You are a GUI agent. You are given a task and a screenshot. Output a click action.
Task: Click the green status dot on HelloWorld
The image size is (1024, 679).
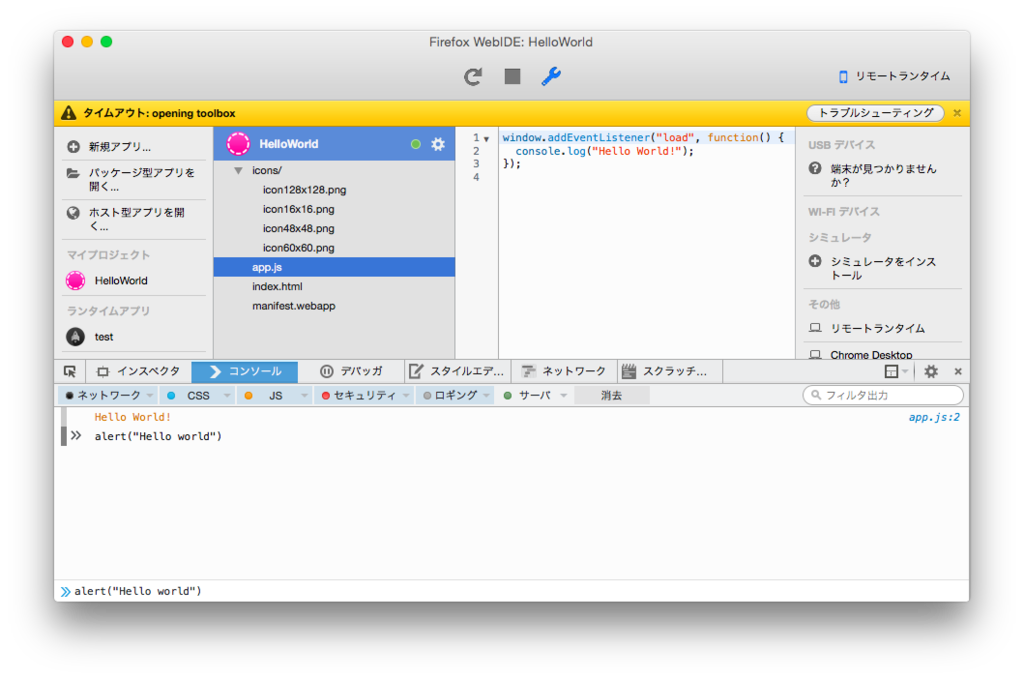click(415, 144)
